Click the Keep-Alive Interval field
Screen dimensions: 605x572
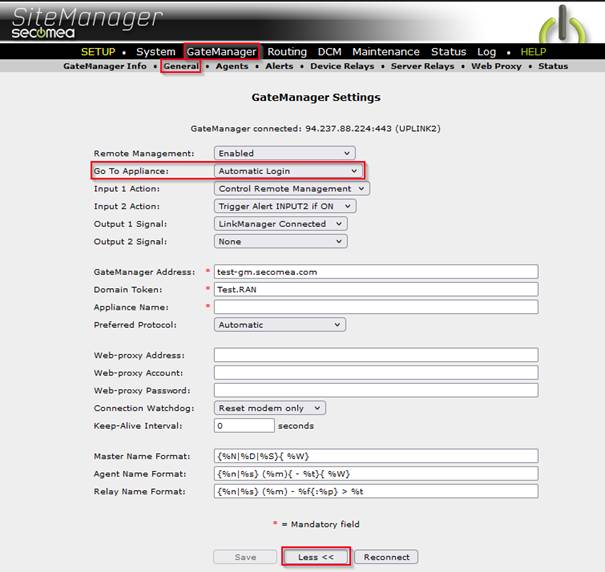pyautogui.click(x=244, y=426)
